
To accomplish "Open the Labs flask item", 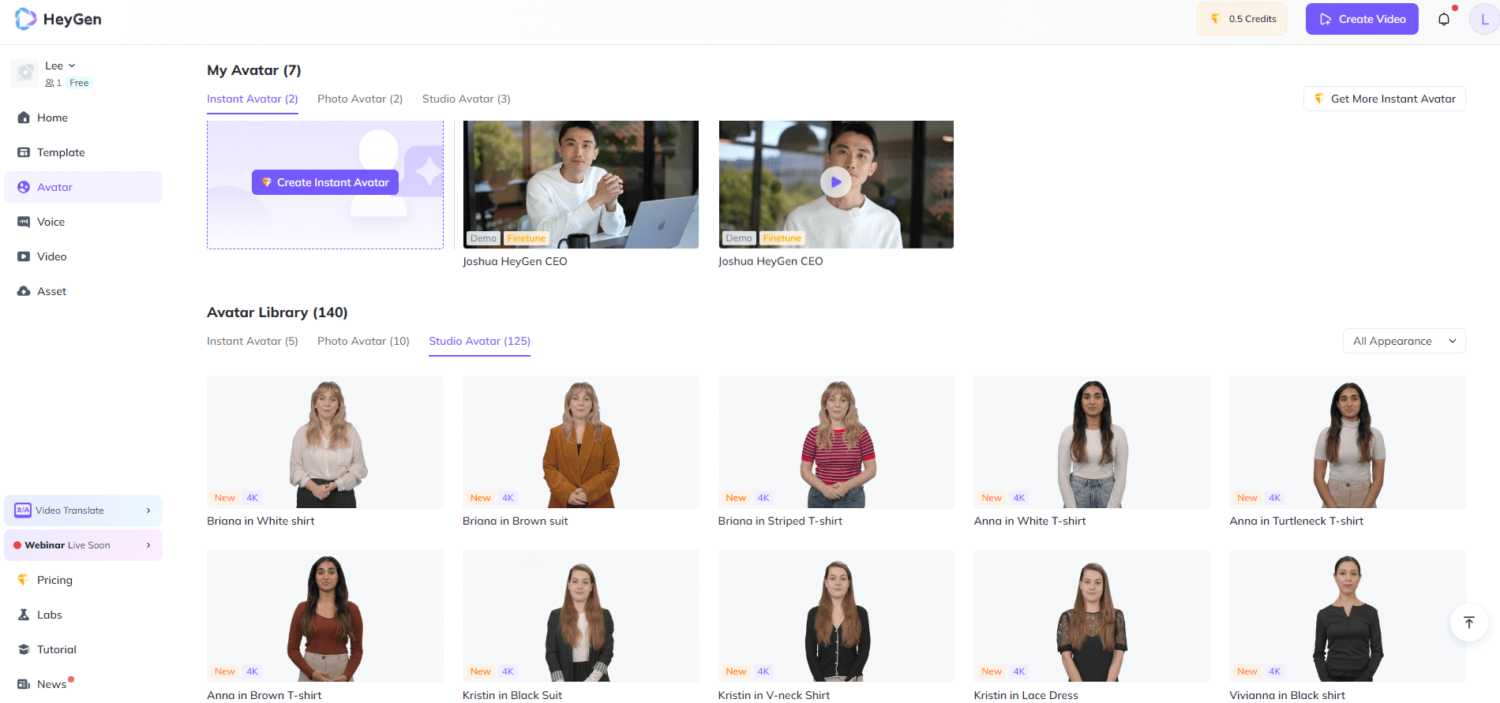I will (49, 615).
